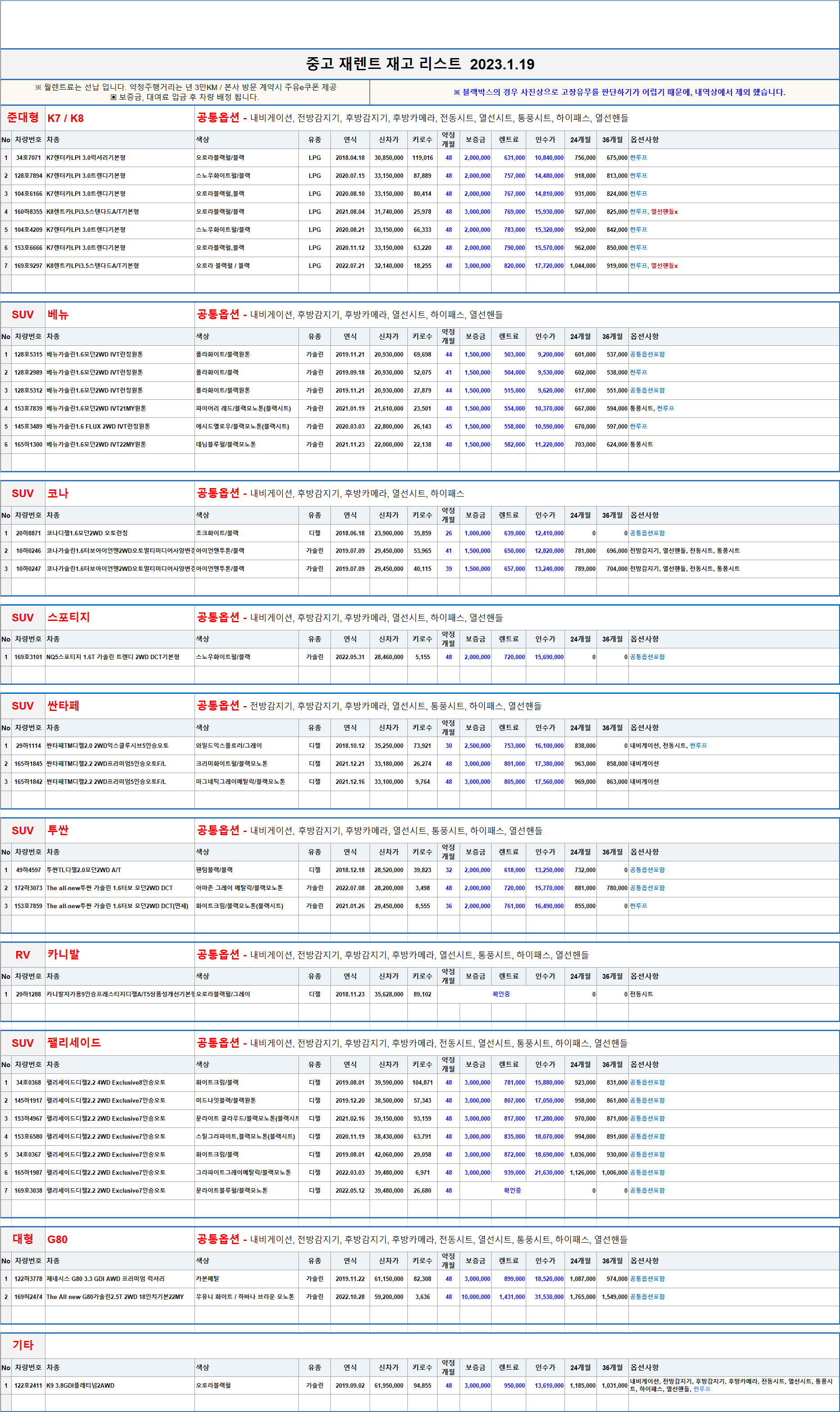Select rent fee 631,000

pos(514,158)
